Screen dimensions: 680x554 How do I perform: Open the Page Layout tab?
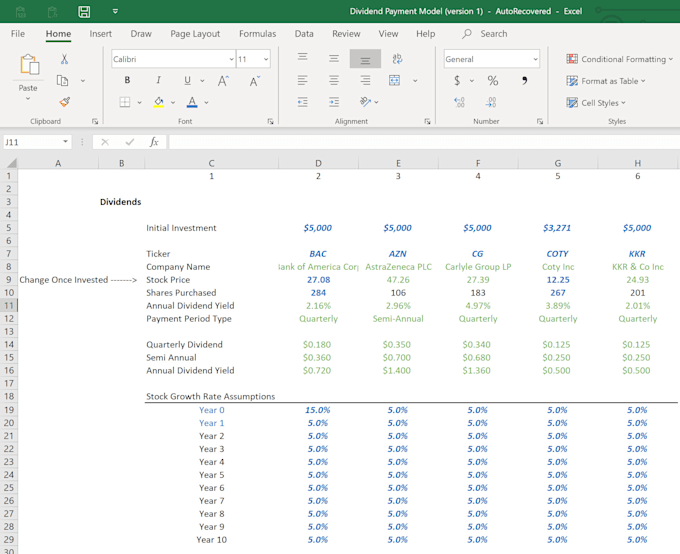(195, 34)
